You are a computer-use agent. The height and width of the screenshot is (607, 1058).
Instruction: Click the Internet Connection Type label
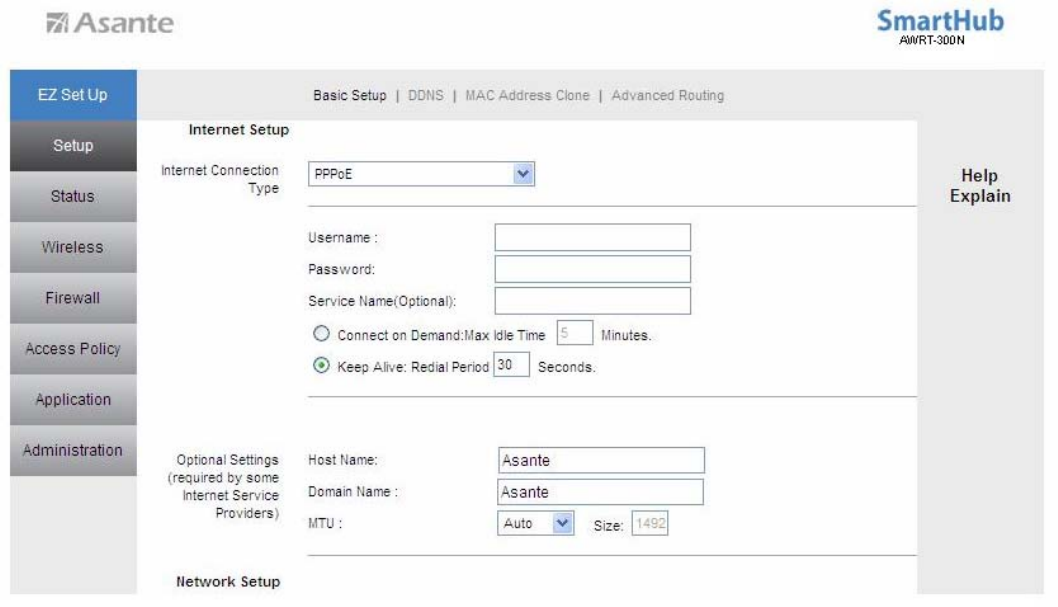pyautogui.click(x=220, y=179)
